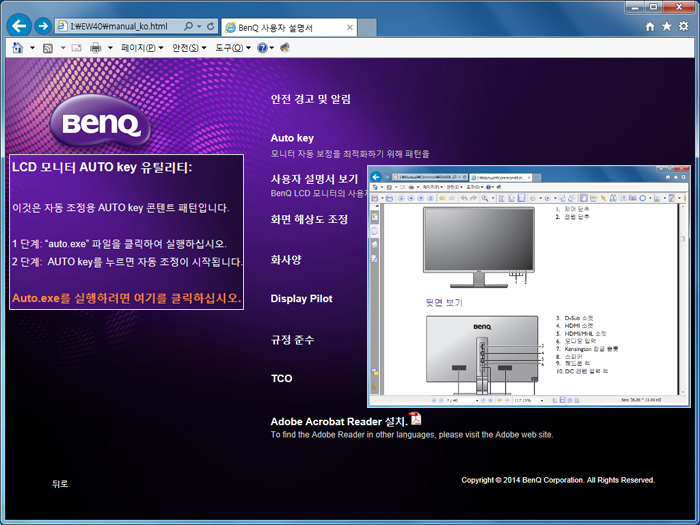This screenshot has width=700, height=525.
Task: Click the browser Back arrow button
Action: (x=18, y=25)
